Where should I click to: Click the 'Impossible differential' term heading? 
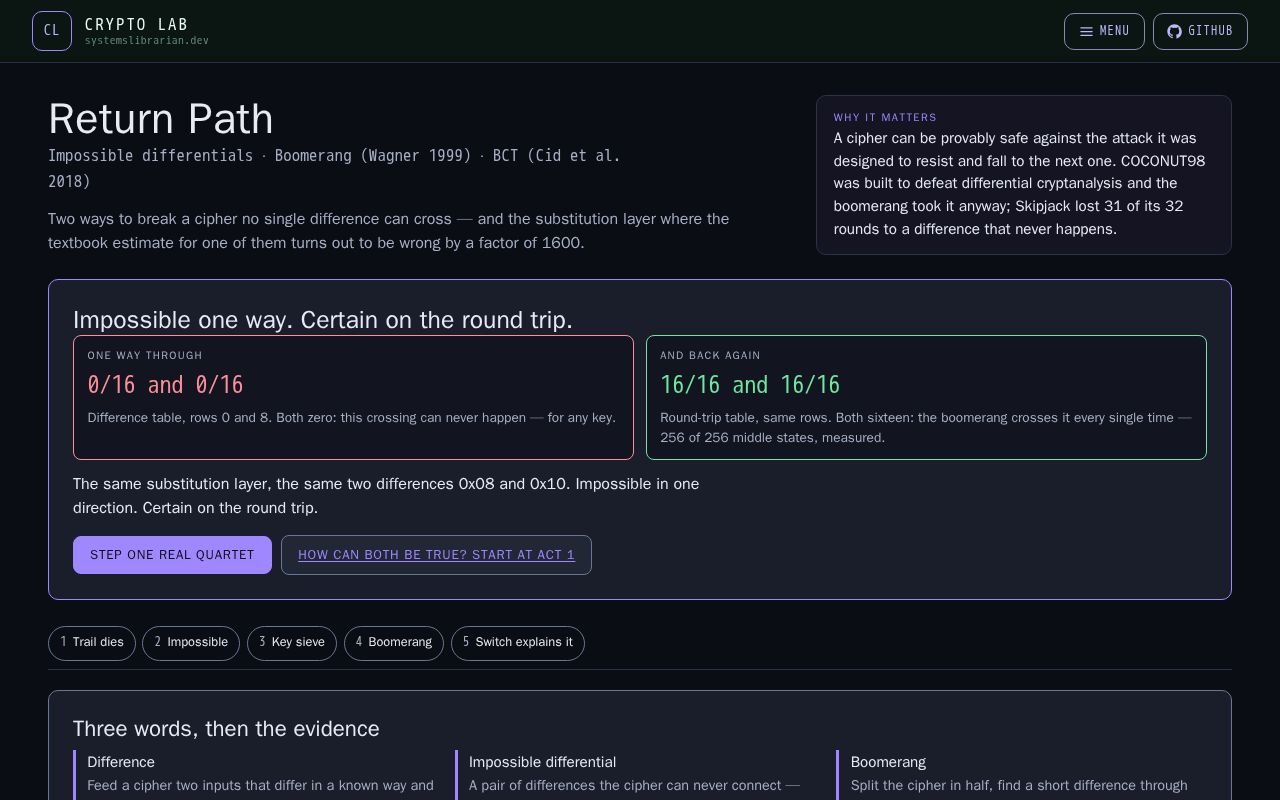pos(542,762)
